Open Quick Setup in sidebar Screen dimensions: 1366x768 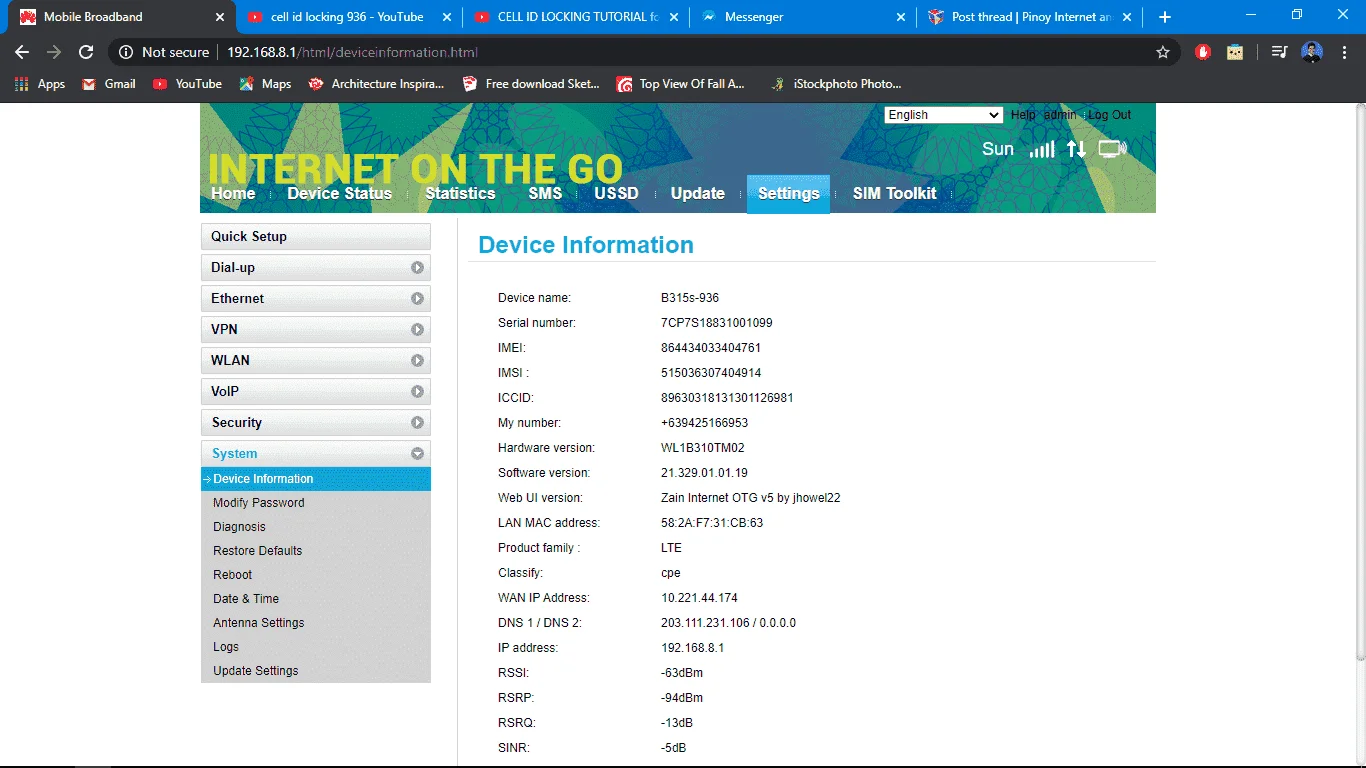(x=316, y=237)
